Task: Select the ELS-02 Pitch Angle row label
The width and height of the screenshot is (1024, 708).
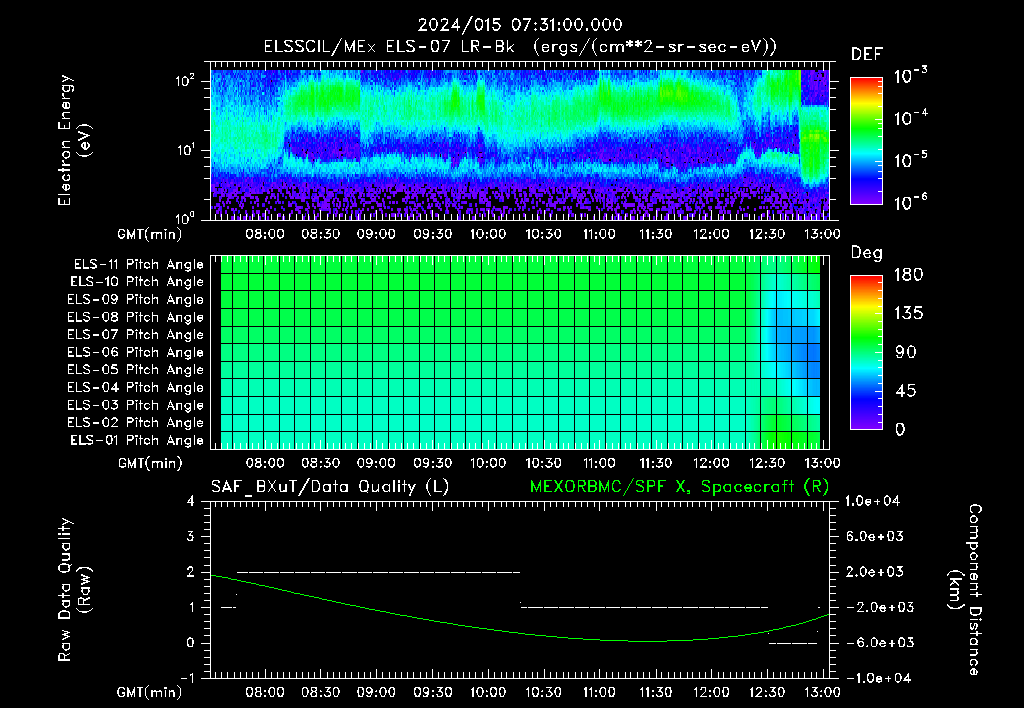Action: point(135,423)
